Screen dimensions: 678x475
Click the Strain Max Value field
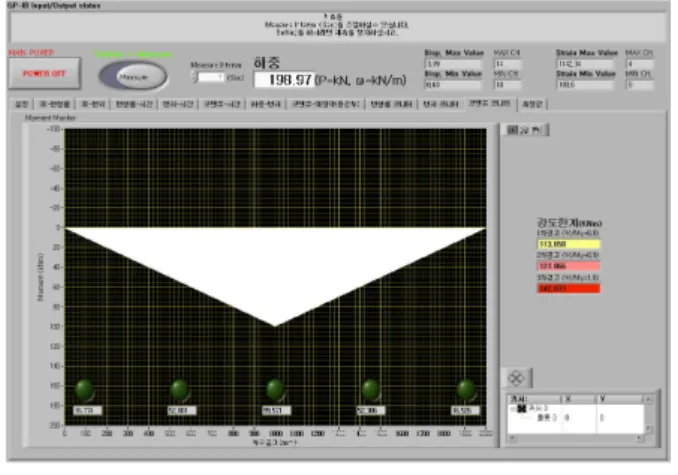tap(585, 64)
